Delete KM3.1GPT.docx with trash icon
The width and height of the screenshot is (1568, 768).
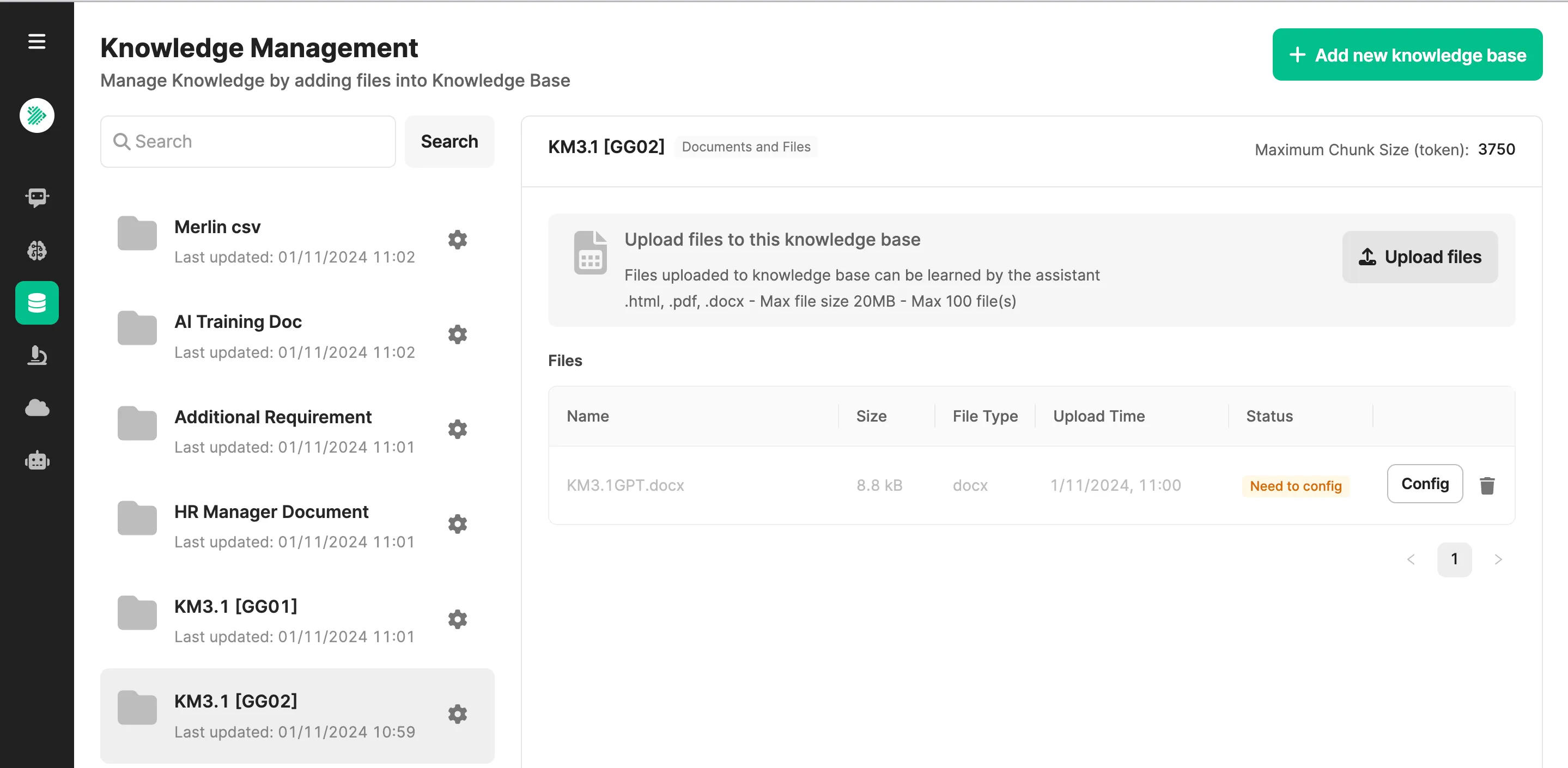[x=1487, y=485]
